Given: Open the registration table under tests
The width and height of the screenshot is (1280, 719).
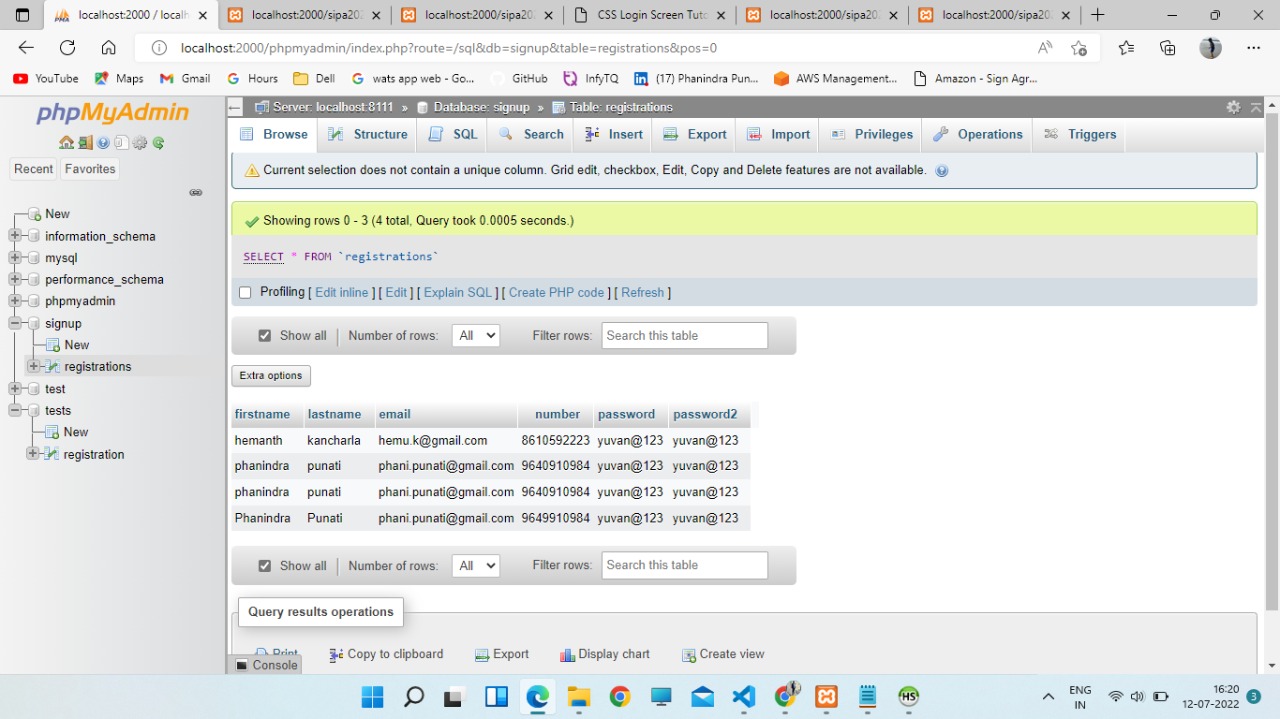Looking at the screenshot, I should click(94, 454).
